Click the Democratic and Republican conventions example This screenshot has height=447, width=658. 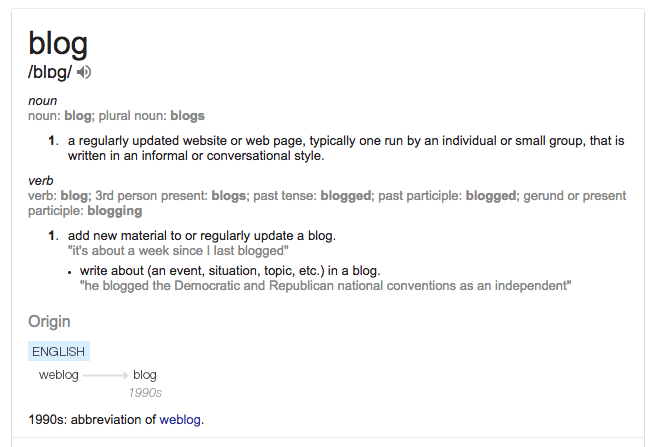[x=325, y=286]
